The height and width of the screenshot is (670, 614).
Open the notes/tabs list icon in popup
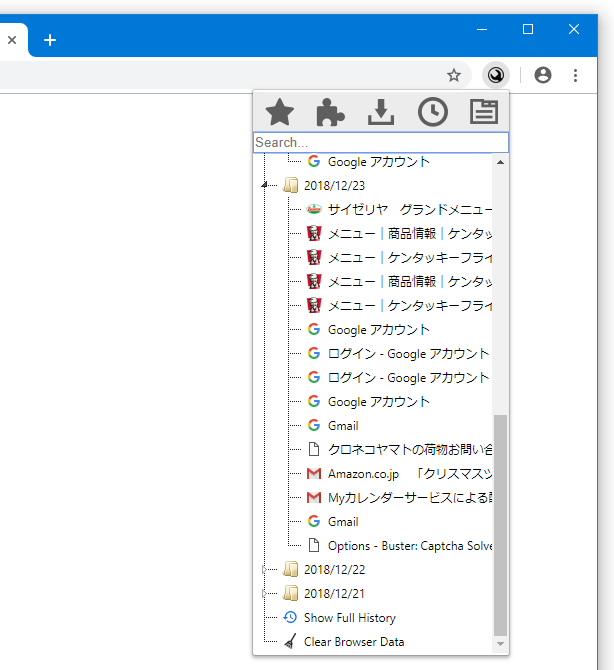point(484,112)
